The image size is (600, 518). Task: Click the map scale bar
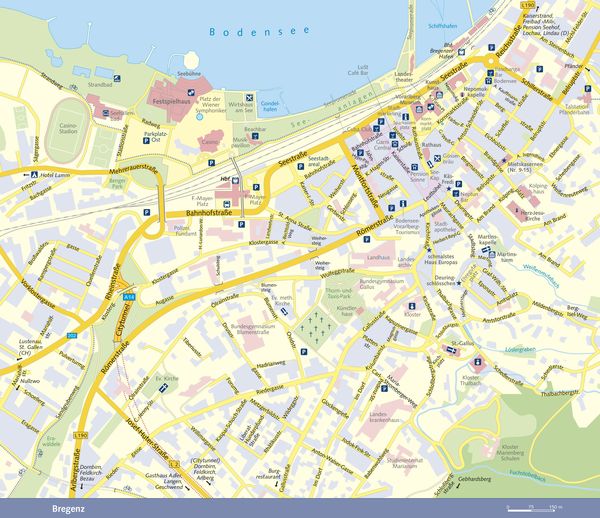(x=532, y=510)
